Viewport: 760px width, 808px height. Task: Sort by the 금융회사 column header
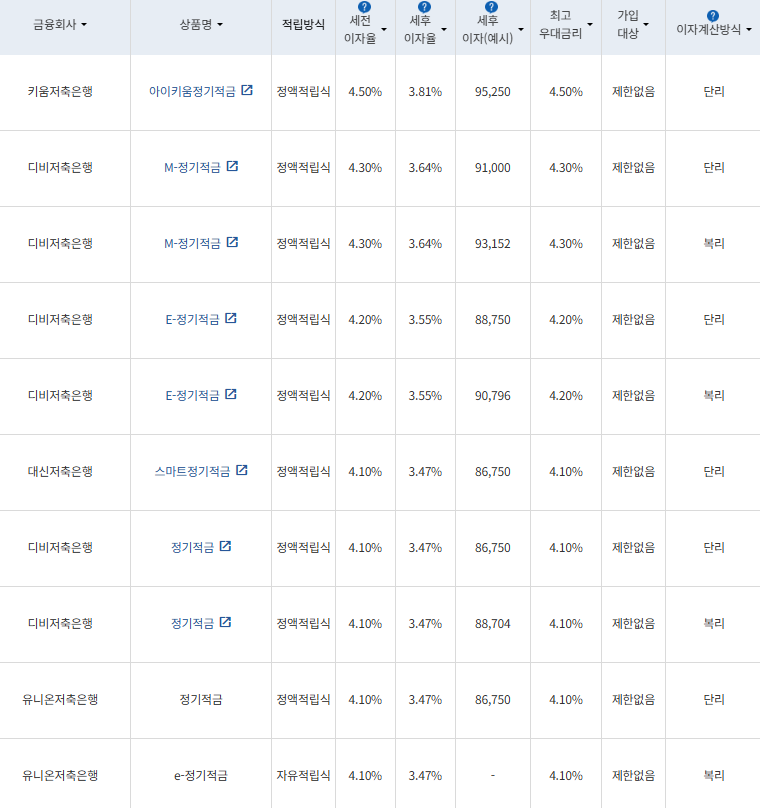60,24
